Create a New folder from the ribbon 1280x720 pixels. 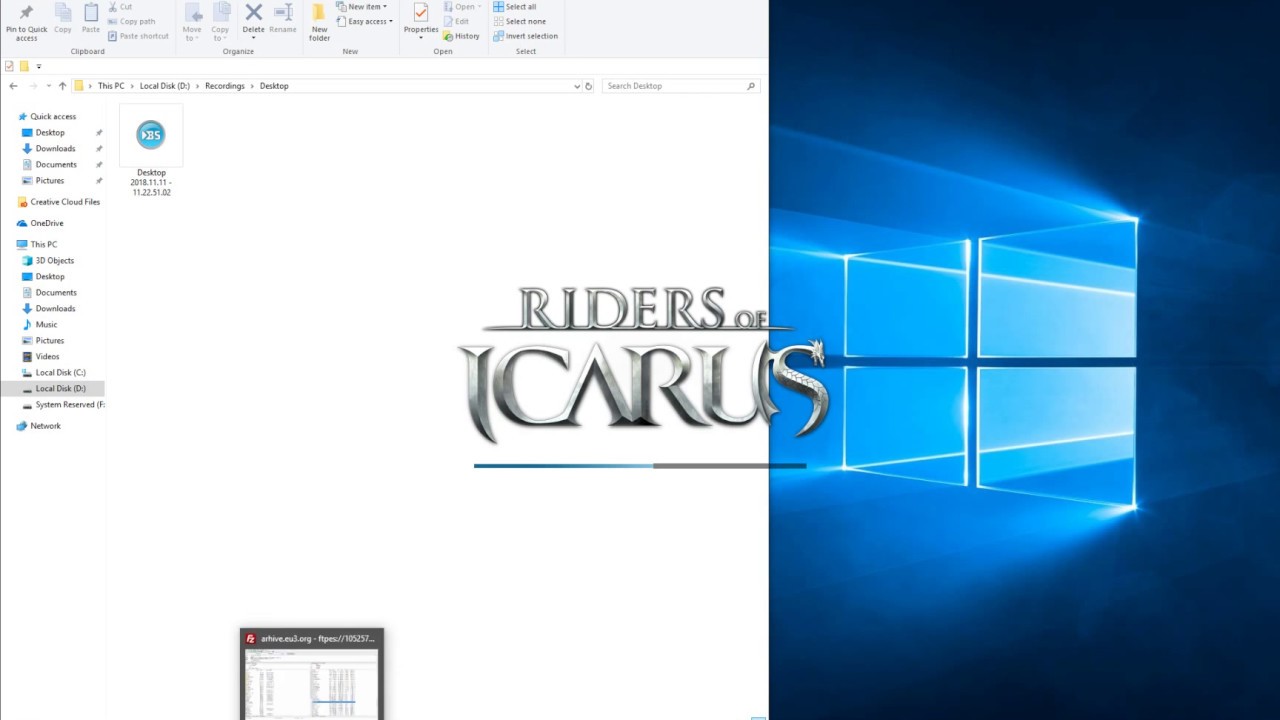click(x=319, y=21)
